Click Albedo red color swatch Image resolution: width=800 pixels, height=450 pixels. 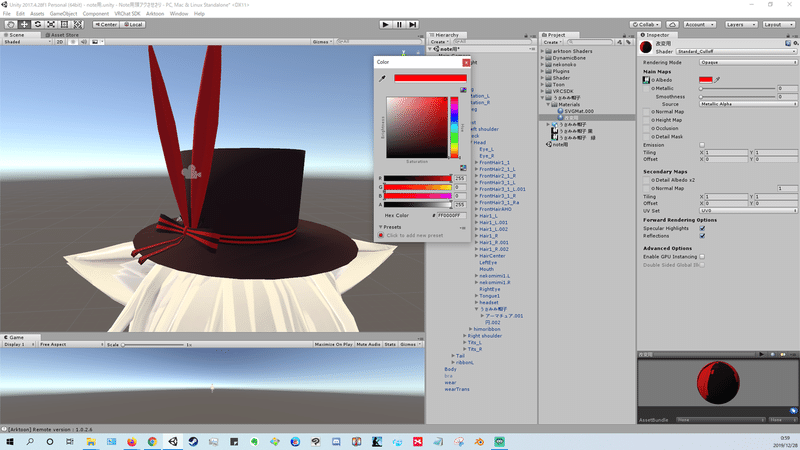tap(706, 80)
